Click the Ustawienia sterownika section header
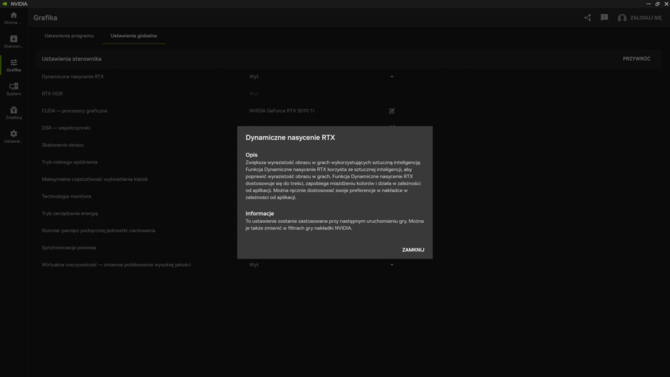This screenshot has height=377, width=670. (x=71, y=59)
